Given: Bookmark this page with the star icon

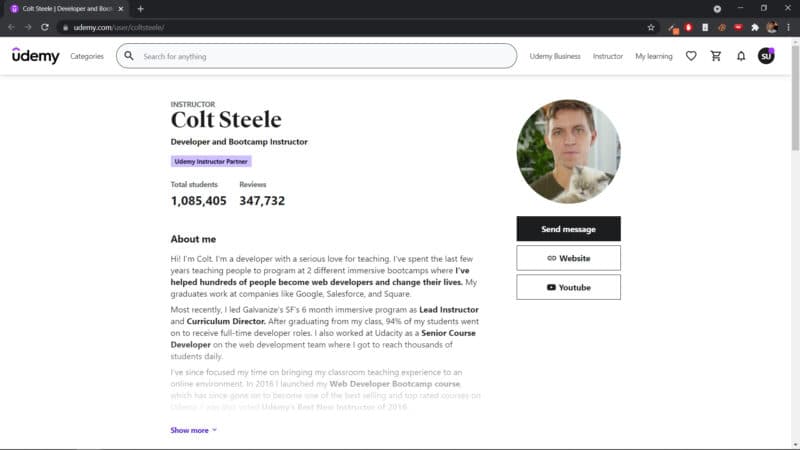Looking at the screenshot, I should click(x=651, y=27).
